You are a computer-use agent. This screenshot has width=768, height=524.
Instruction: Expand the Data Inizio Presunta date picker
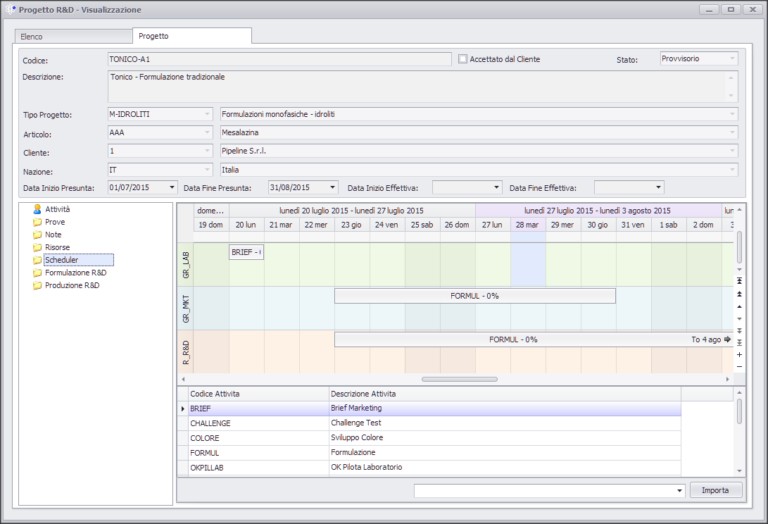pyautogui.click(x=173, y=187)
